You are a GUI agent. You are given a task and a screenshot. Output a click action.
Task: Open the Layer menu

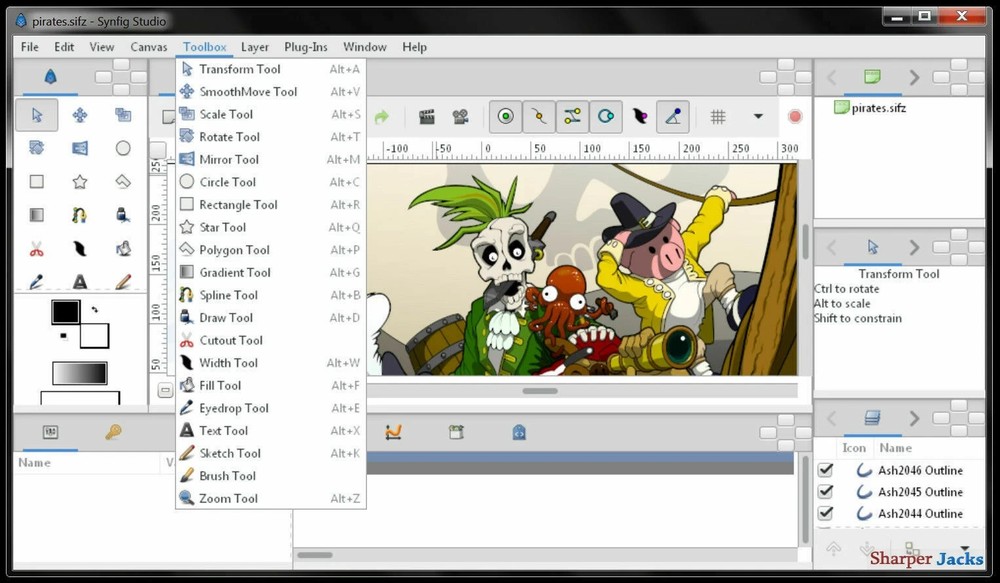(254, 47)
